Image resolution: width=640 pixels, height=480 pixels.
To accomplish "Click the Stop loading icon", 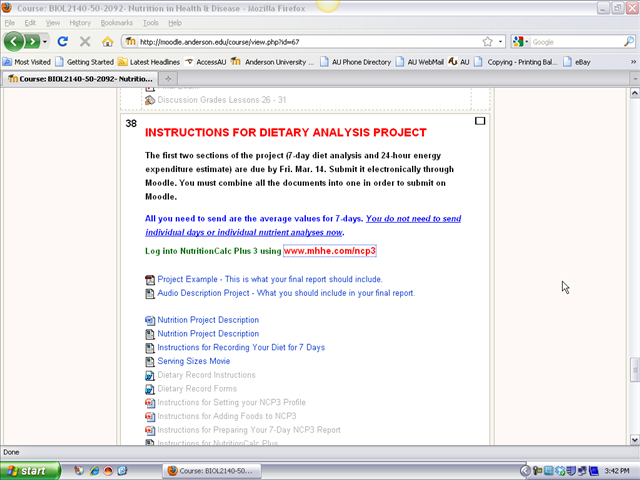I will tap(85, 42).
